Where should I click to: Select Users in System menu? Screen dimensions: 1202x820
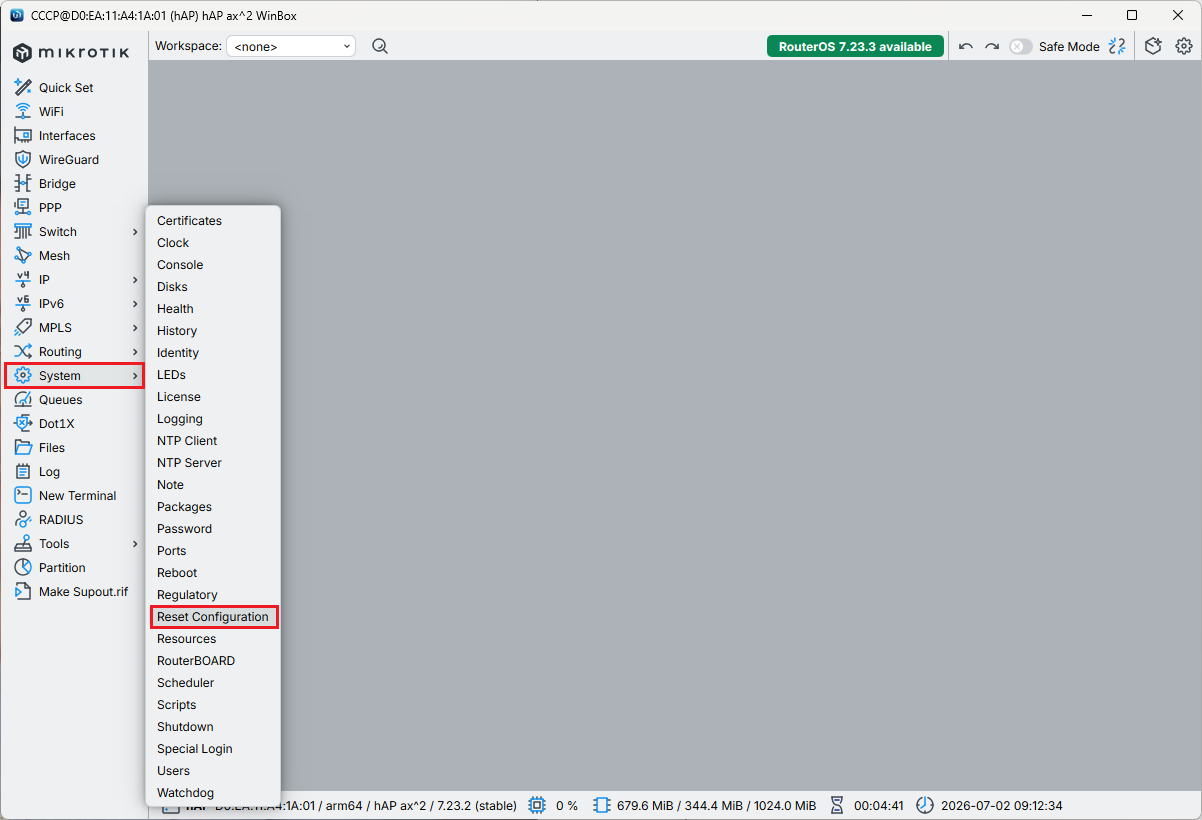[x=173, y=771]
